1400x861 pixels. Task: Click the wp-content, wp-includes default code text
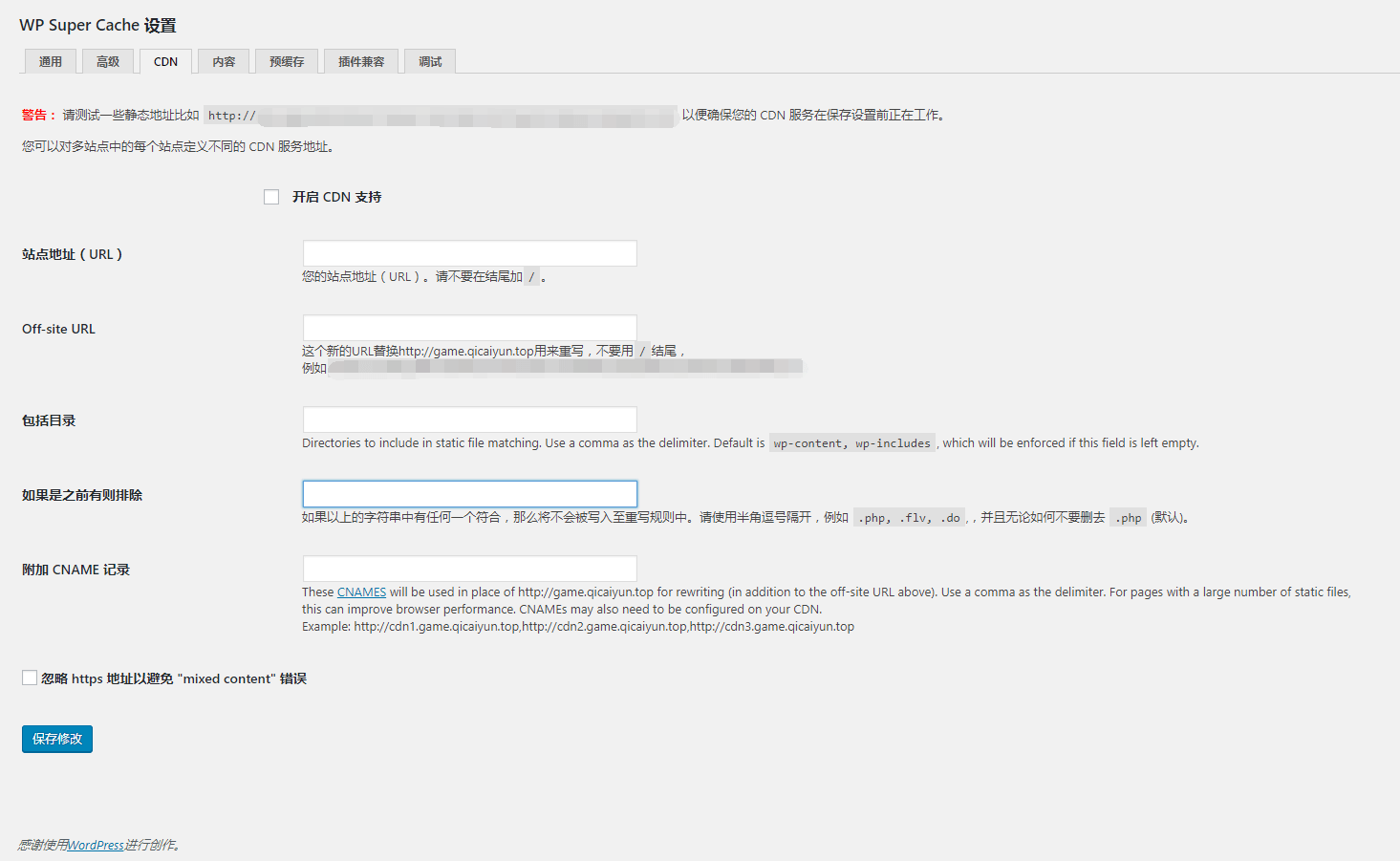(x=851, y=443)
